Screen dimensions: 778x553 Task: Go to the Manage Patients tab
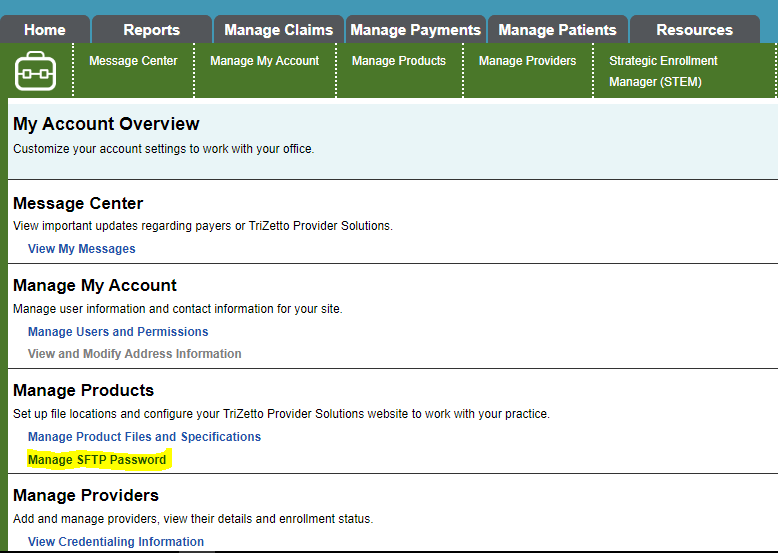557,29
